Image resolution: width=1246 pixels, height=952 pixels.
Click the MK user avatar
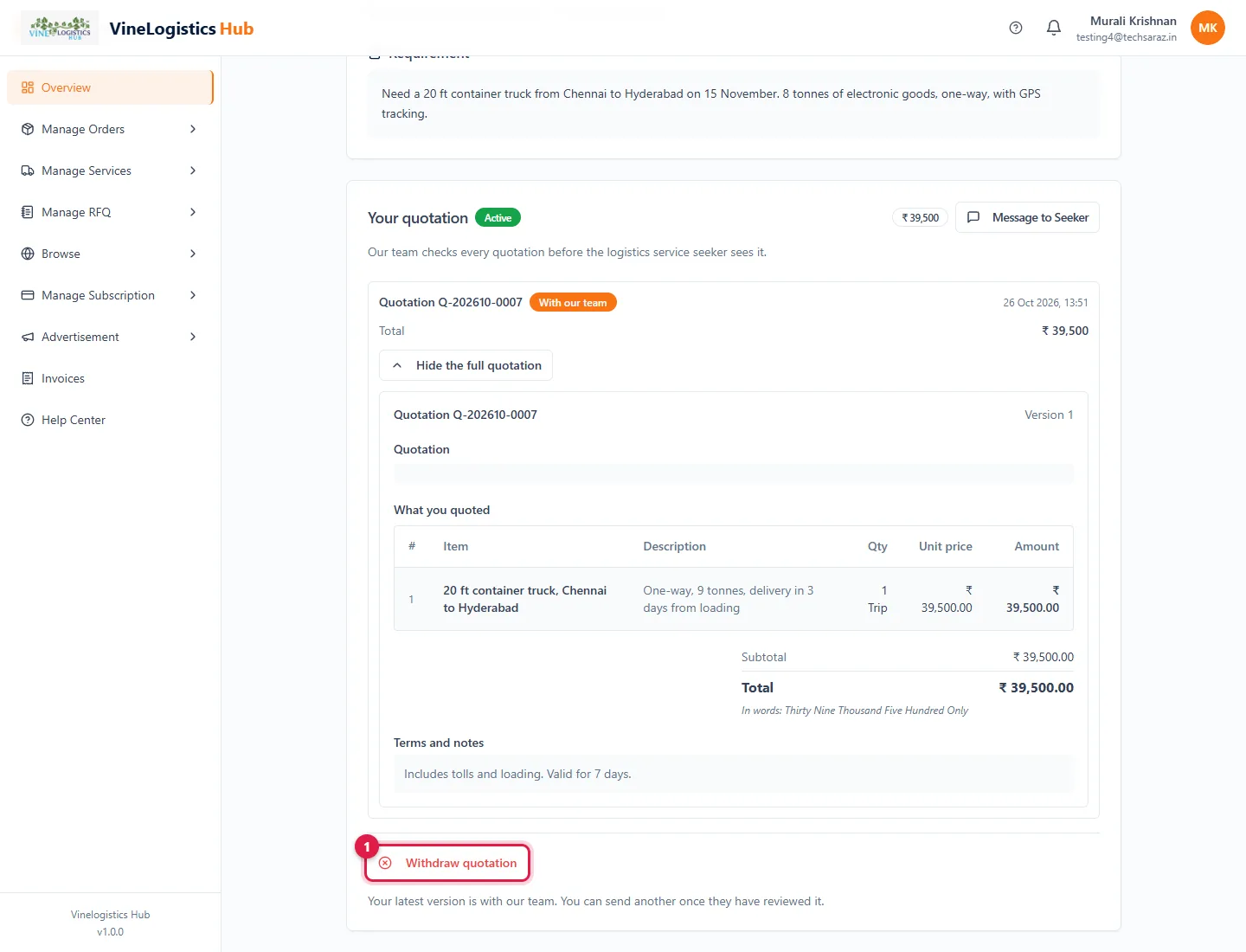[x=1208, y=28]
